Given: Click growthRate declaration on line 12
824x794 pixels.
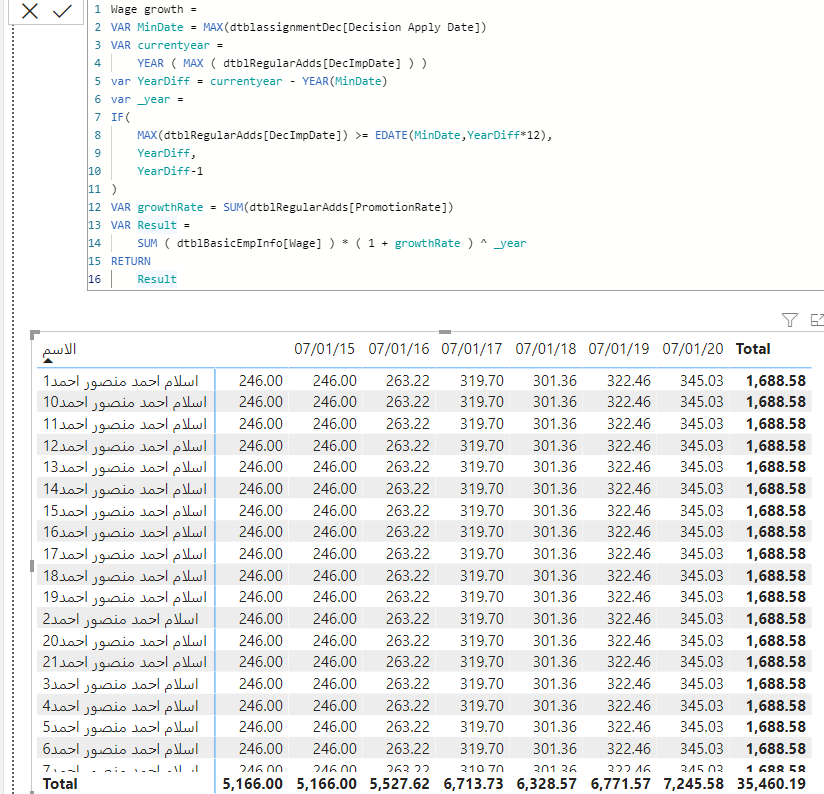Looking at the screenshot, I should [170, 207].
